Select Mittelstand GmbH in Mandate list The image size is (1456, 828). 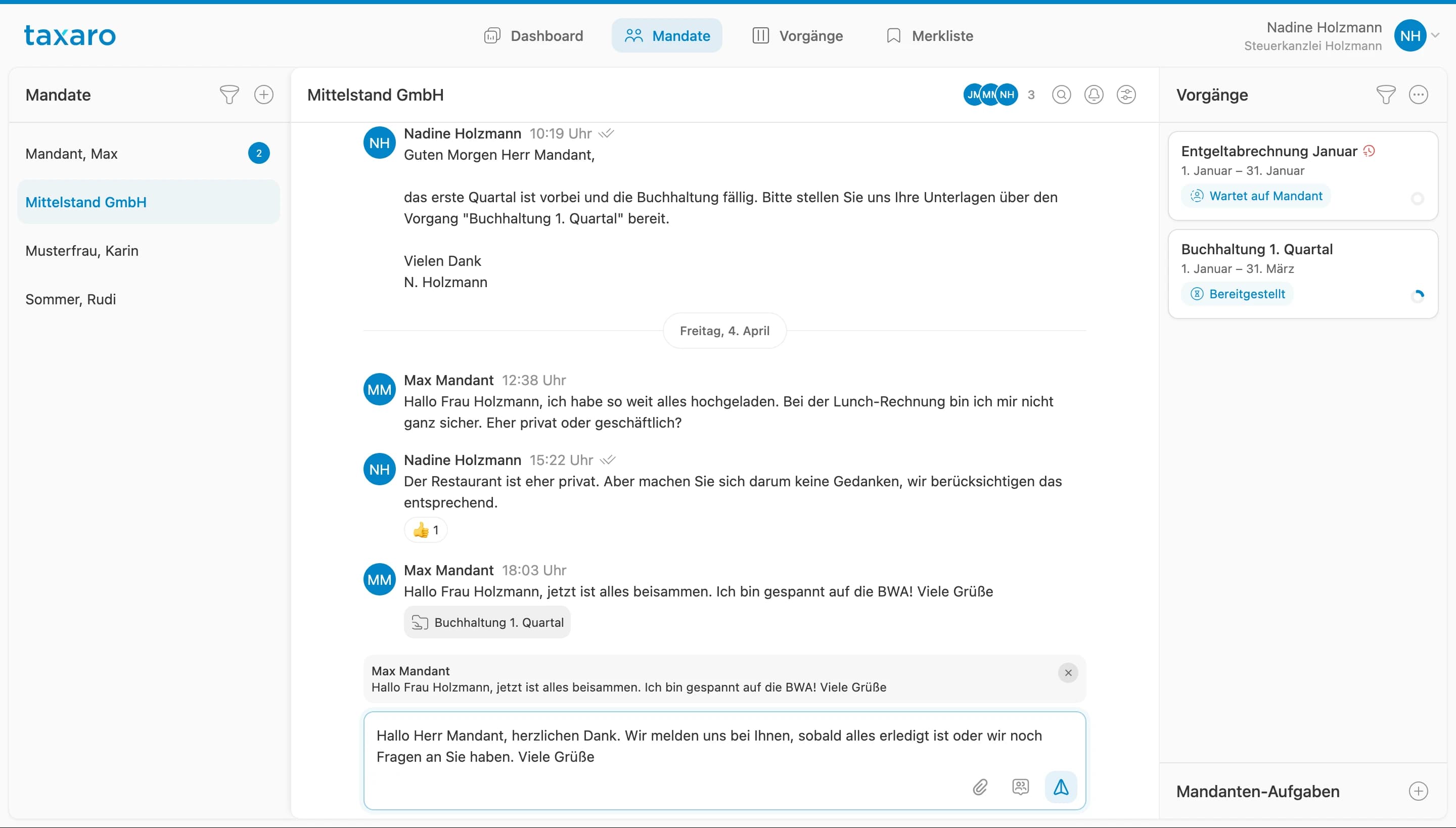click(149, 202)
